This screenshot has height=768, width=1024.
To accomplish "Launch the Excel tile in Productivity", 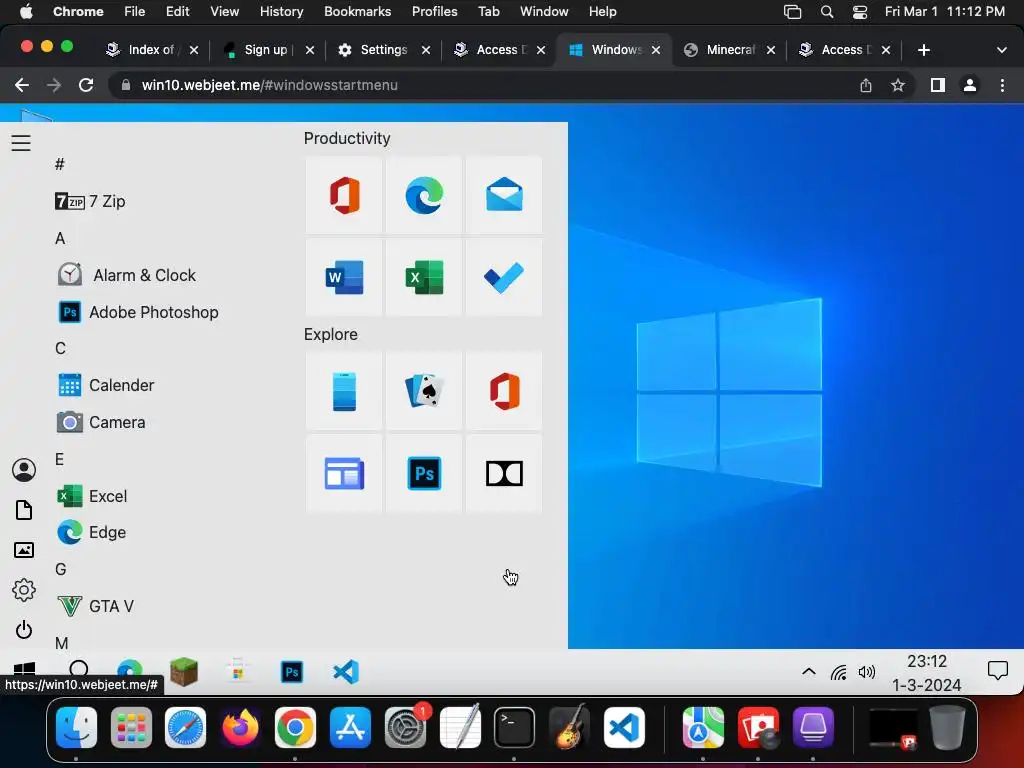I will 424,277.
